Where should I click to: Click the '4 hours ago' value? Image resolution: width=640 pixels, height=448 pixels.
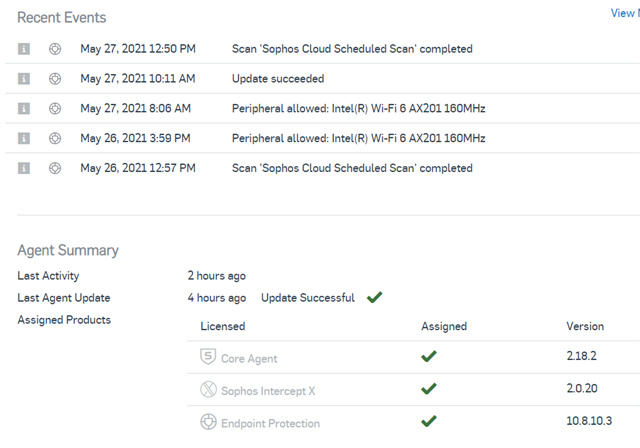(x=217, y=298)
